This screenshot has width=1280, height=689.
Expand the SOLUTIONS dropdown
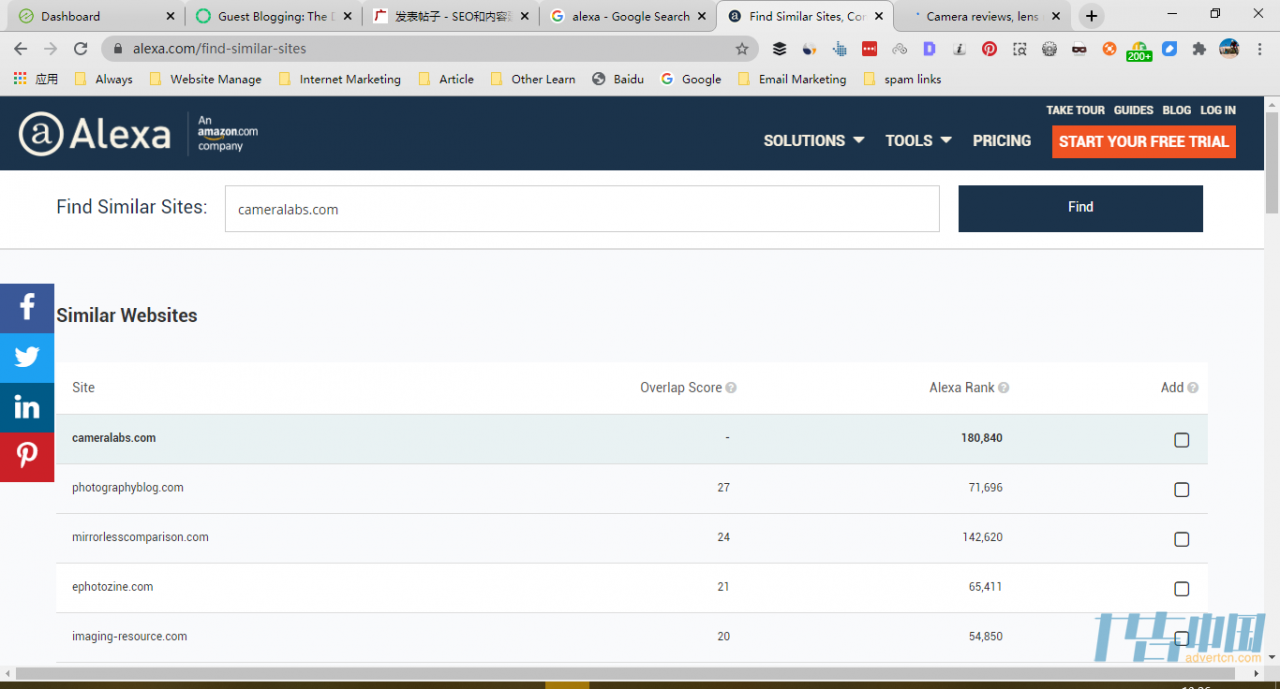tap(813, 141)
